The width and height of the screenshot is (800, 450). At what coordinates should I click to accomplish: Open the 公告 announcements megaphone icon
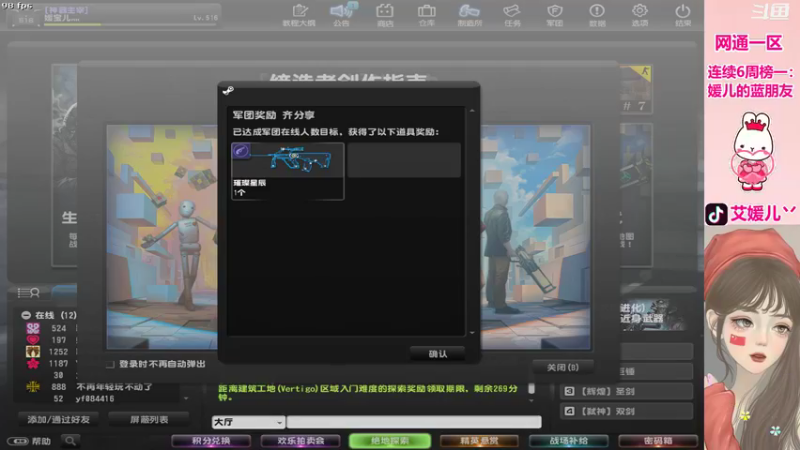pos(342,15)
